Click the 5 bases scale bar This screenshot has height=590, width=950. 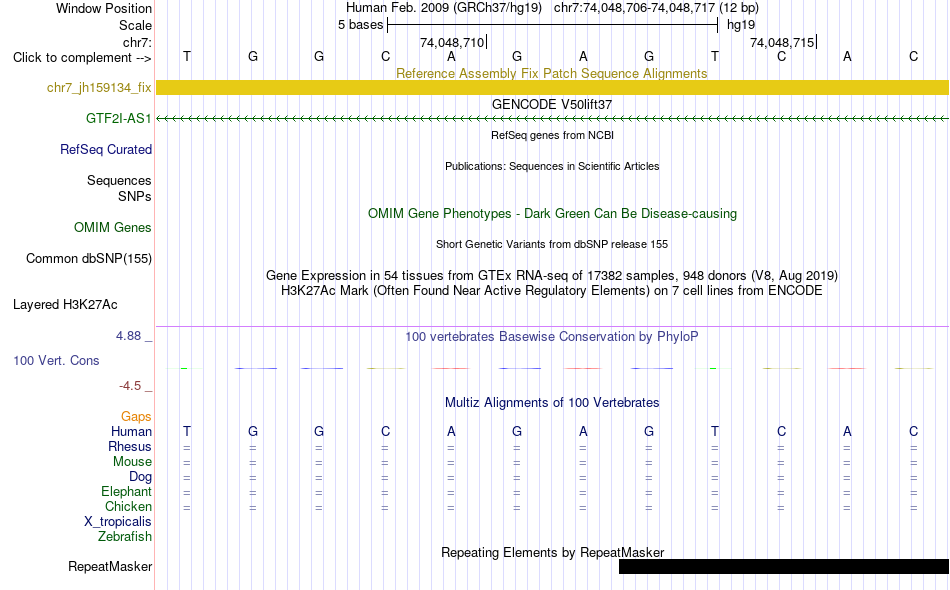pyautogui.click(x=553, y=25)
